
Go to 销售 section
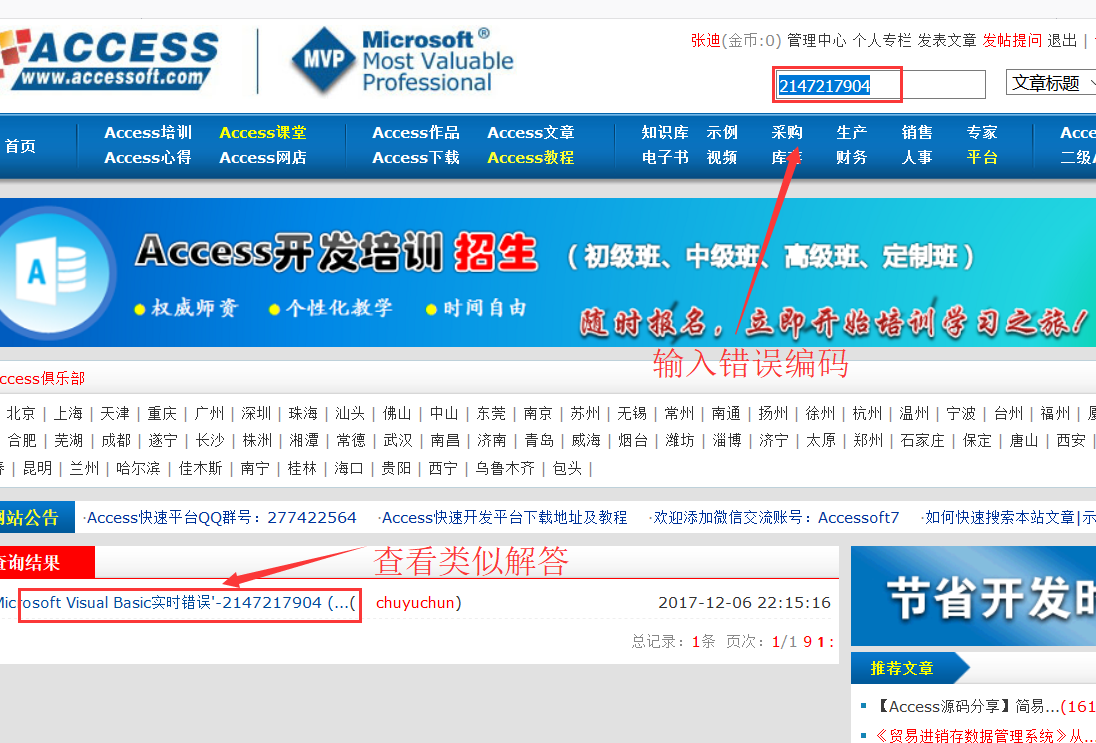(917, 132)
